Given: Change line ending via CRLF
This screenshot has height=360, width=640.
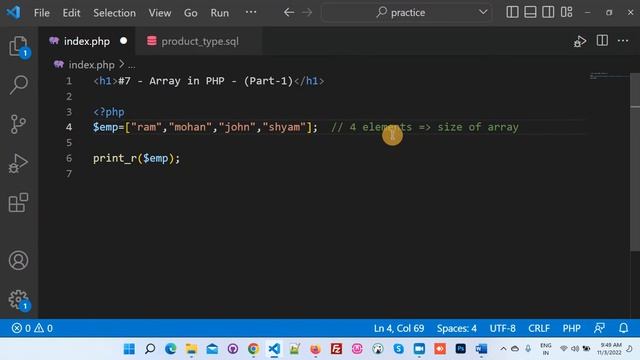Looking at the screenshot, I should click(539, 328).
